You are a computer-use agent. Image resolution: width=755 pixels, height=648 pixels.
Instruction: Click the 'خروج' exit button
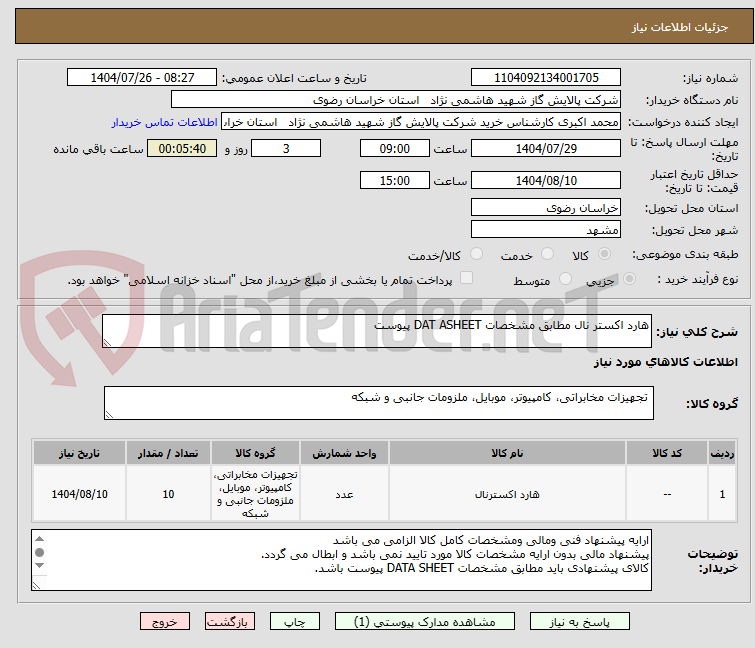[x=165, y=622]
